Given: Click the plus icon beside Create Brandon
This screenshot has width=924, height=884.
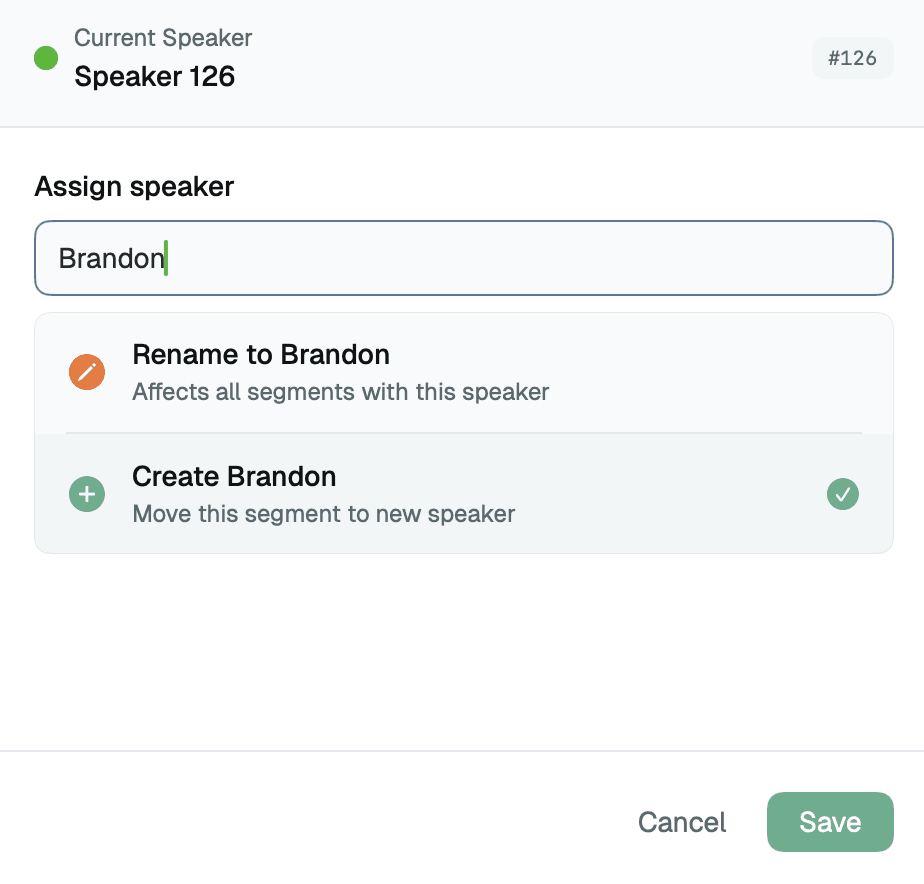Looking at the screenshot, I should pos(87,494).
